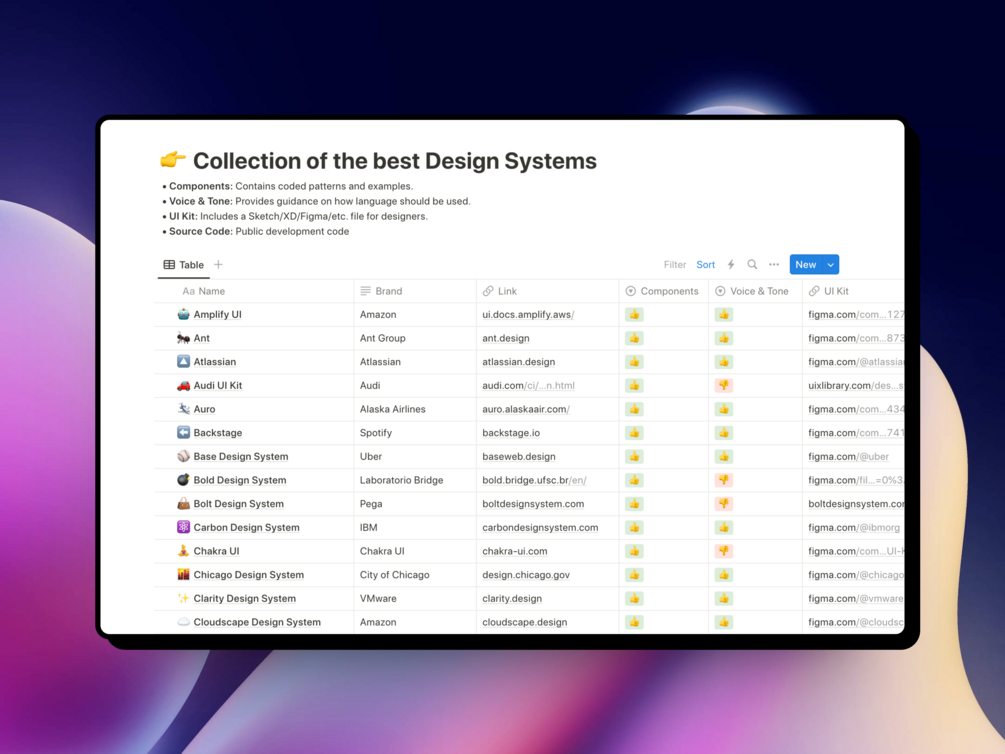This screenshot has width=1005, height=754.
Task: Expand the New button dropdown arrow
Action: click(831, 264)
